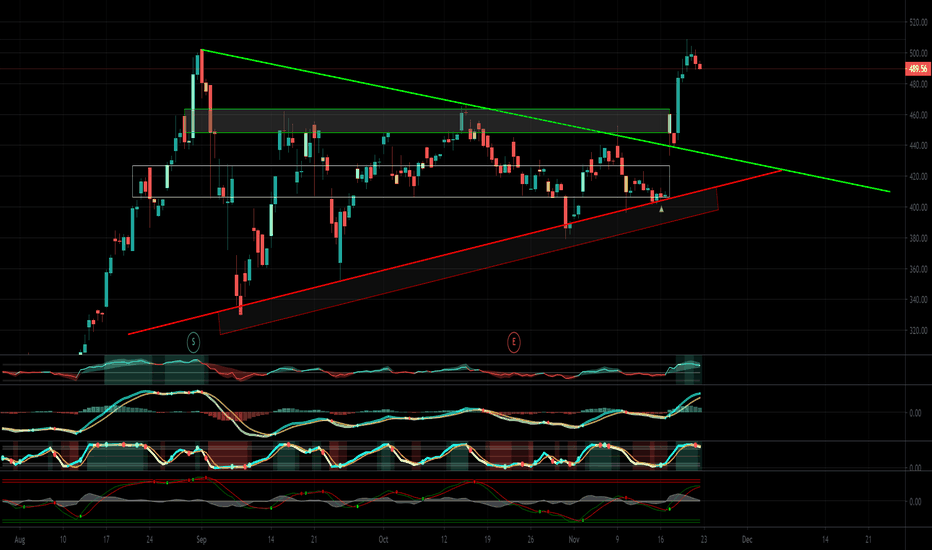Click the 420.00 price axis label
This screenshot has height=550, width=932.
[x=918, y=177]
